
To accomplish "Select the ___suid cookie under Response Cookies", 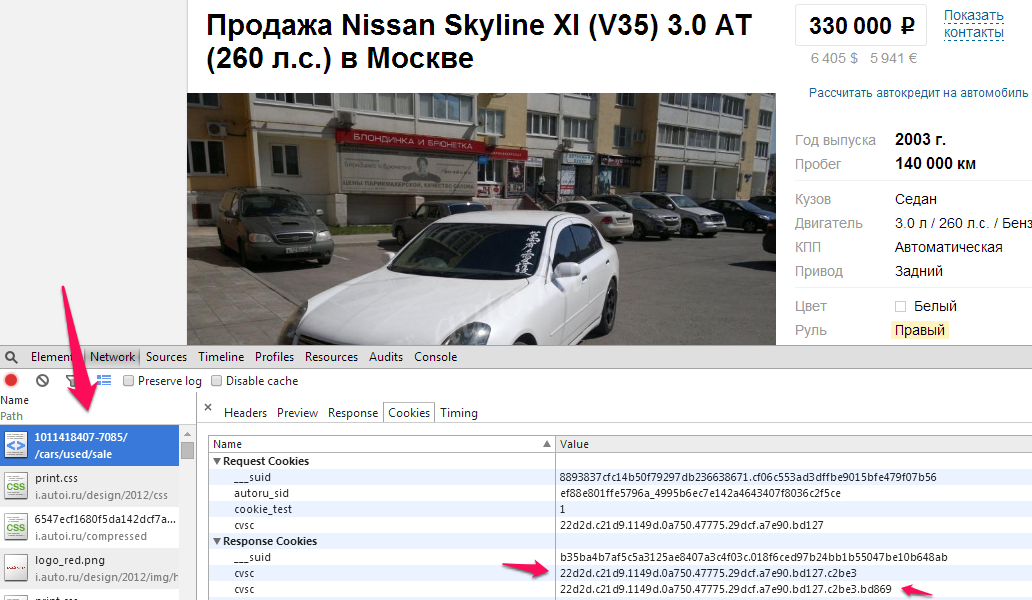I will (x=620, y=557).
